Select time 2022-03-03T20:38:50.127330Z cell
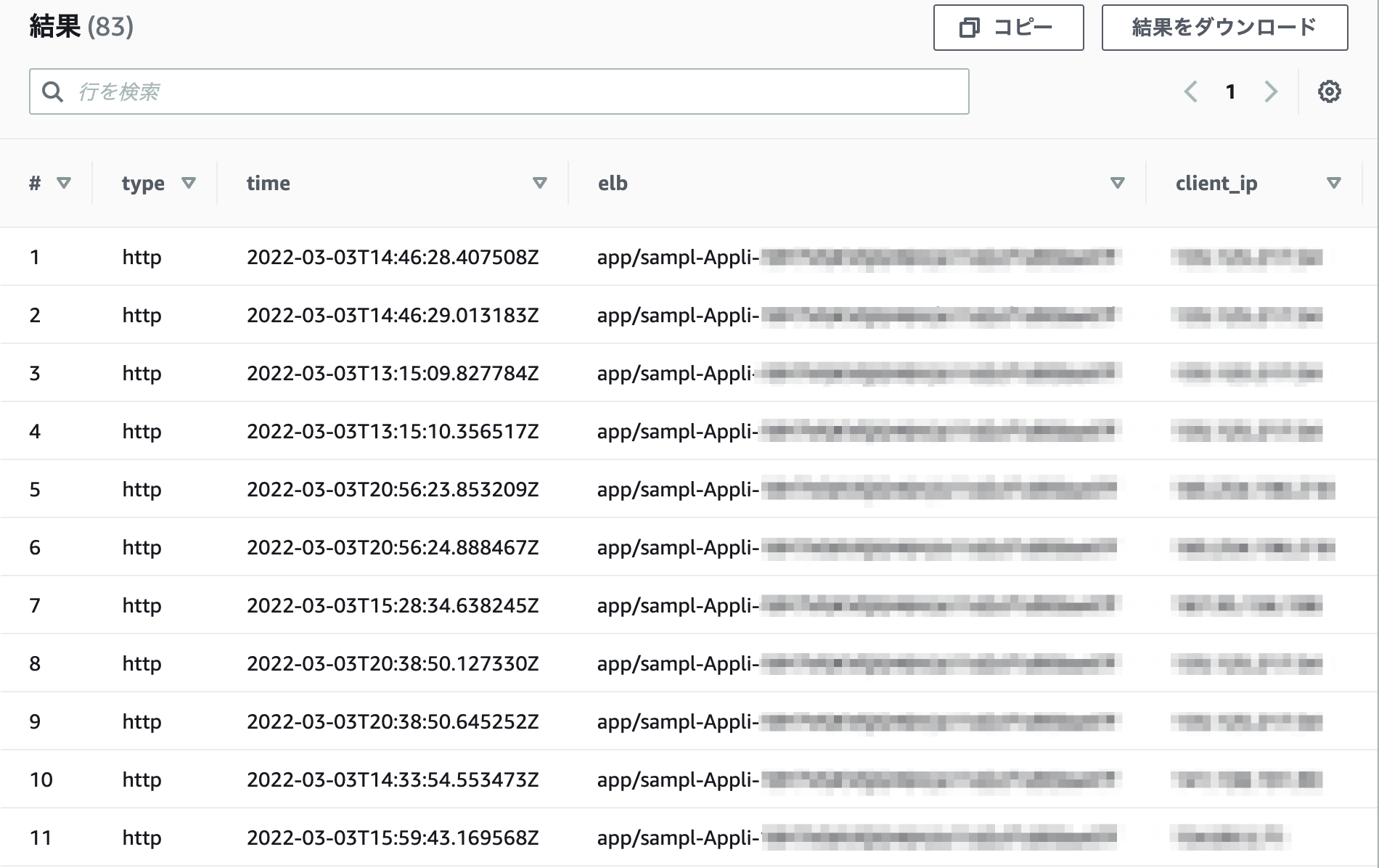1379x868 pixels. coord(393,663)
